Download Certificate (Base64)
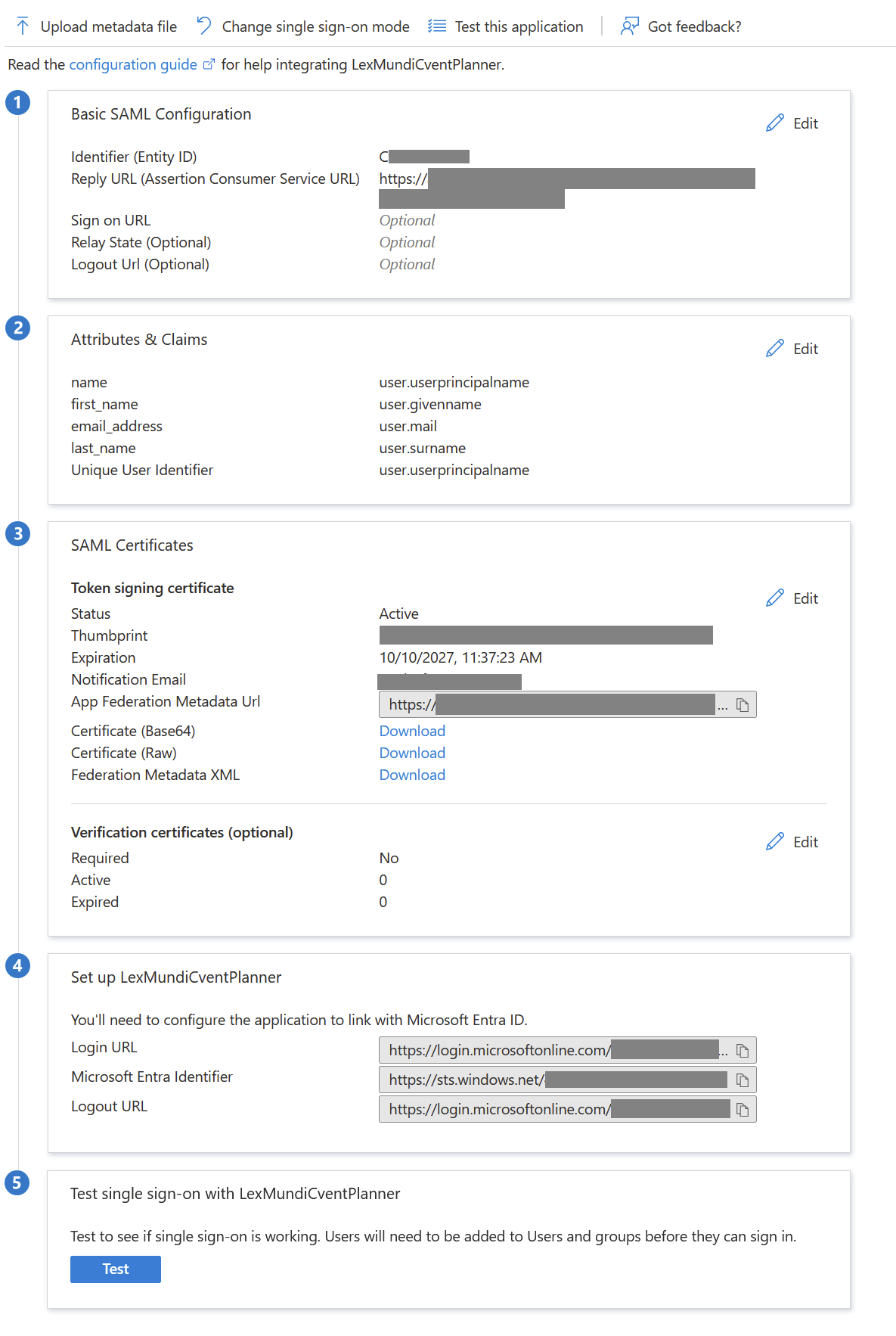This screenshot has height=1336, width=896. [412, 731]
